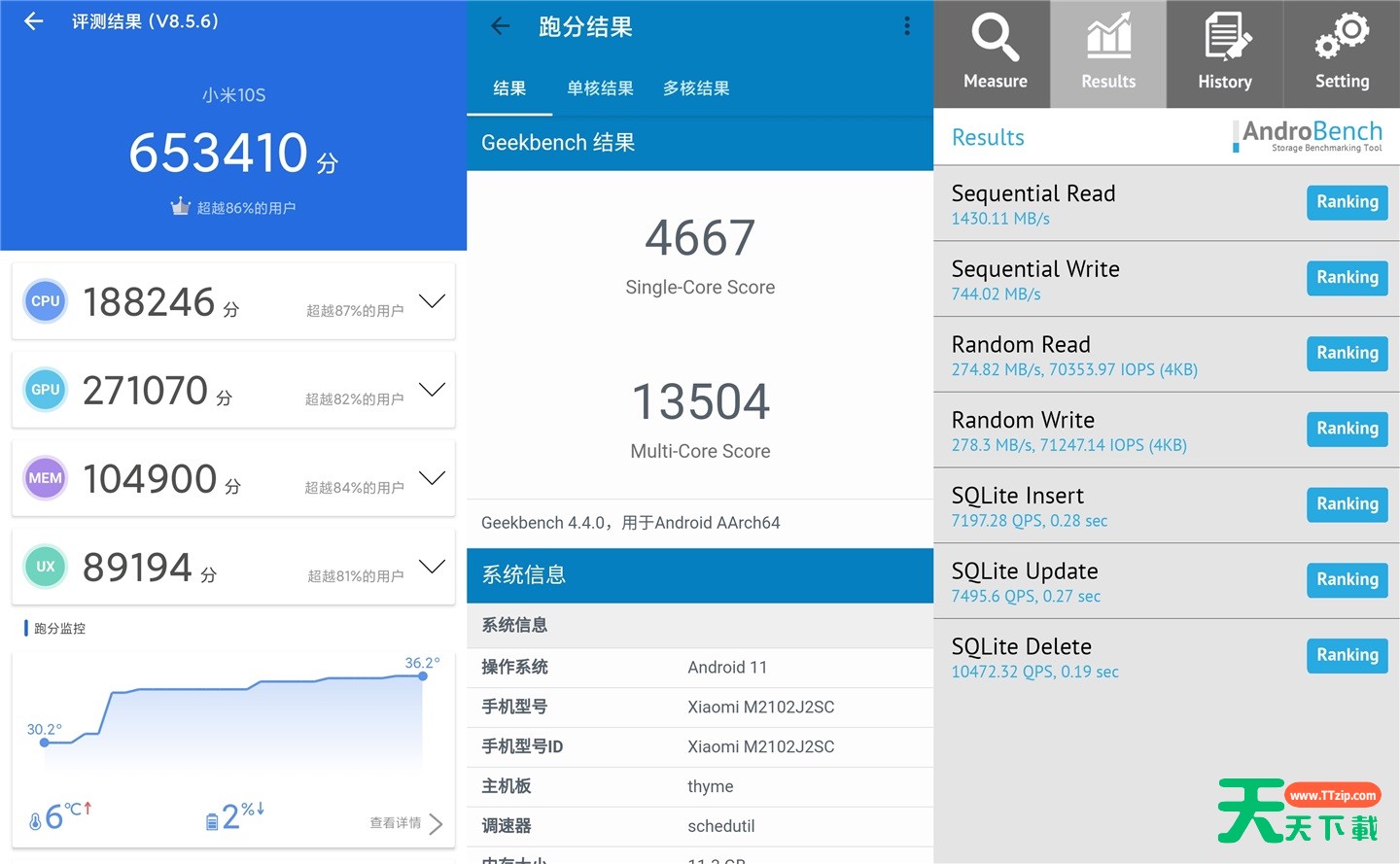Tap the 跑分监控 section label

click(x=59, y=629)
